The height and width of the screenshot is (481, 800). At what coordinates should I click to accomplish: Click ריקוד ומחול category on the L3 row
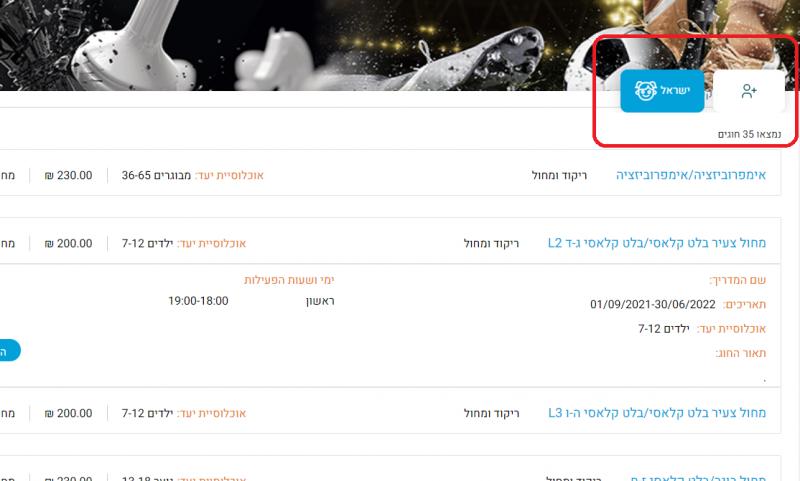pyautogui.click(x=491, y=413)
